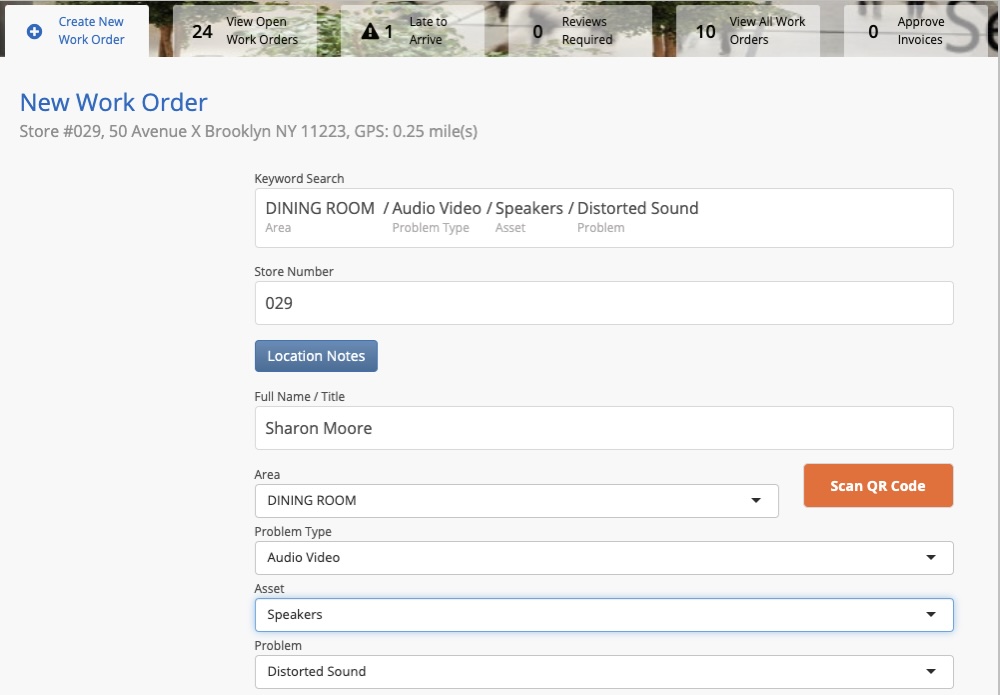Click the "0" badge next to Reviews Required

(537, 31)
